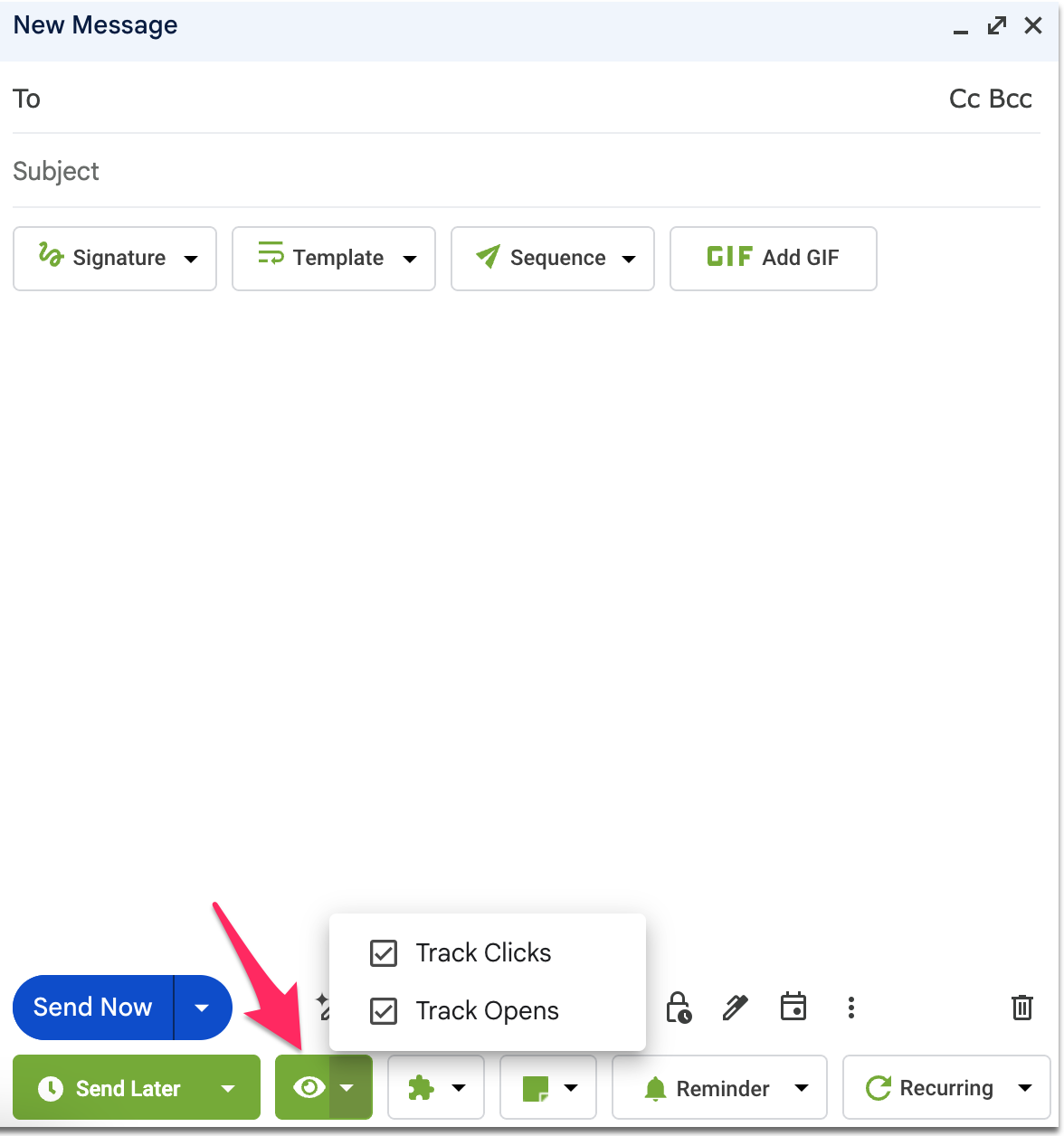
Task: Open the Sequence dropdown
Action: tap(553, 259)
